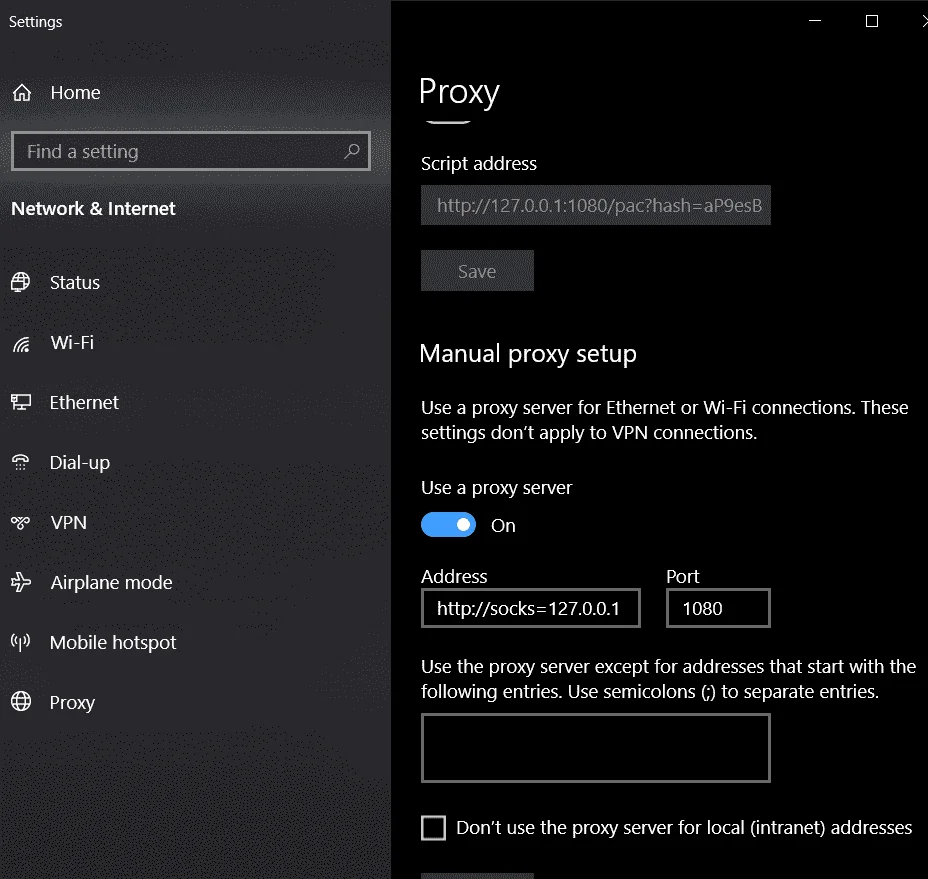
Task: Click the Use a proxy server label
Action: coord(497,488)
